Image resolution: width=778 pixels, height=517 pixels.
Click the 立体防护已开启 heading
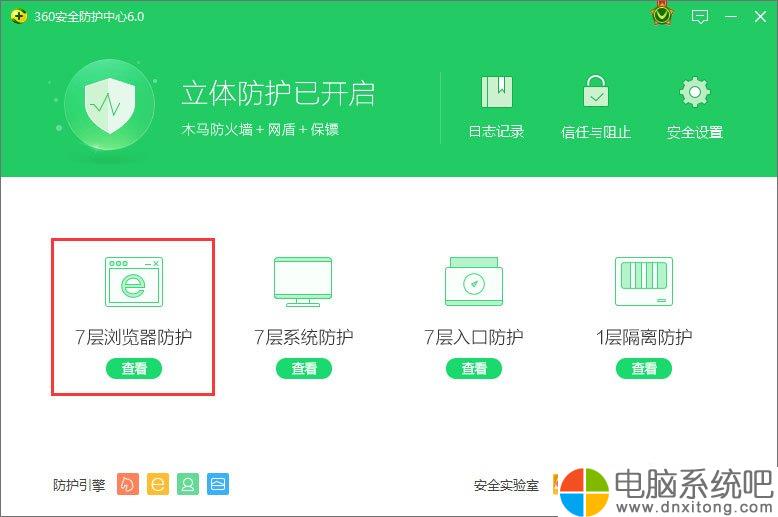click(x=278, y=93)
